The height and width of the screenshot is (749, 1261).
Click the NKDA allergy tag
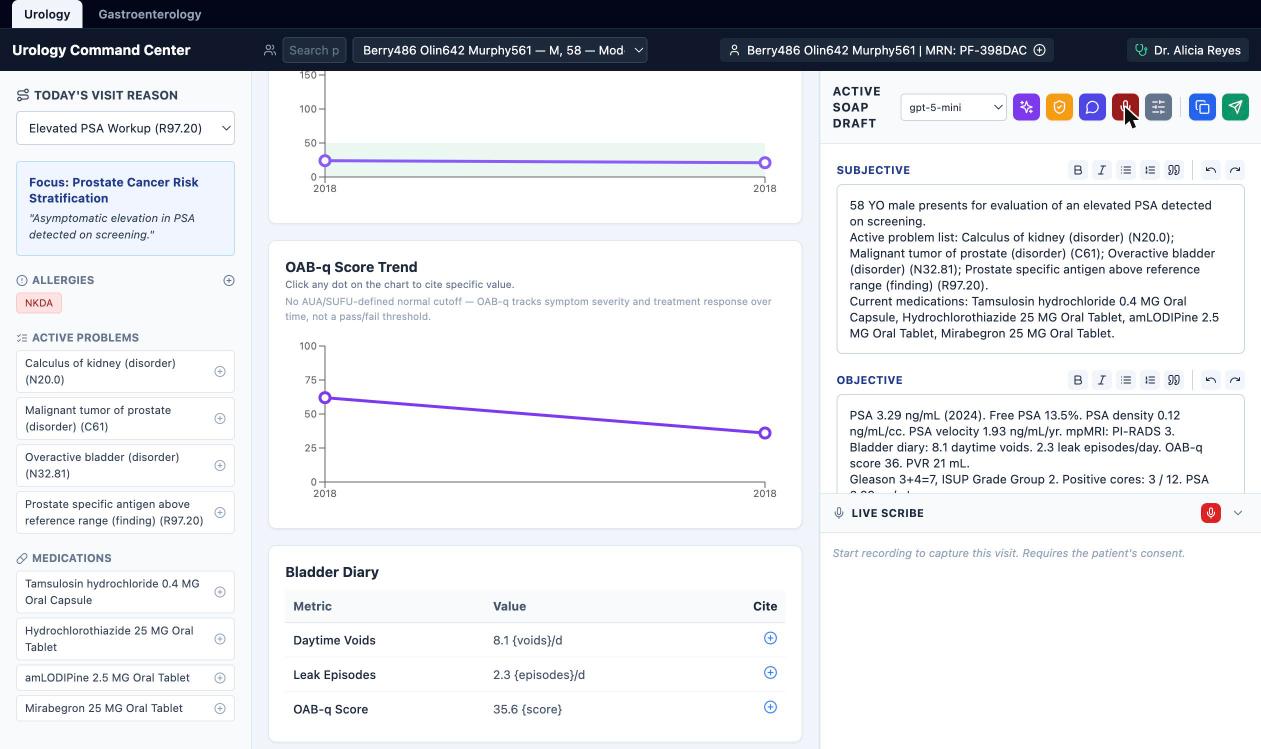point(39,303)
